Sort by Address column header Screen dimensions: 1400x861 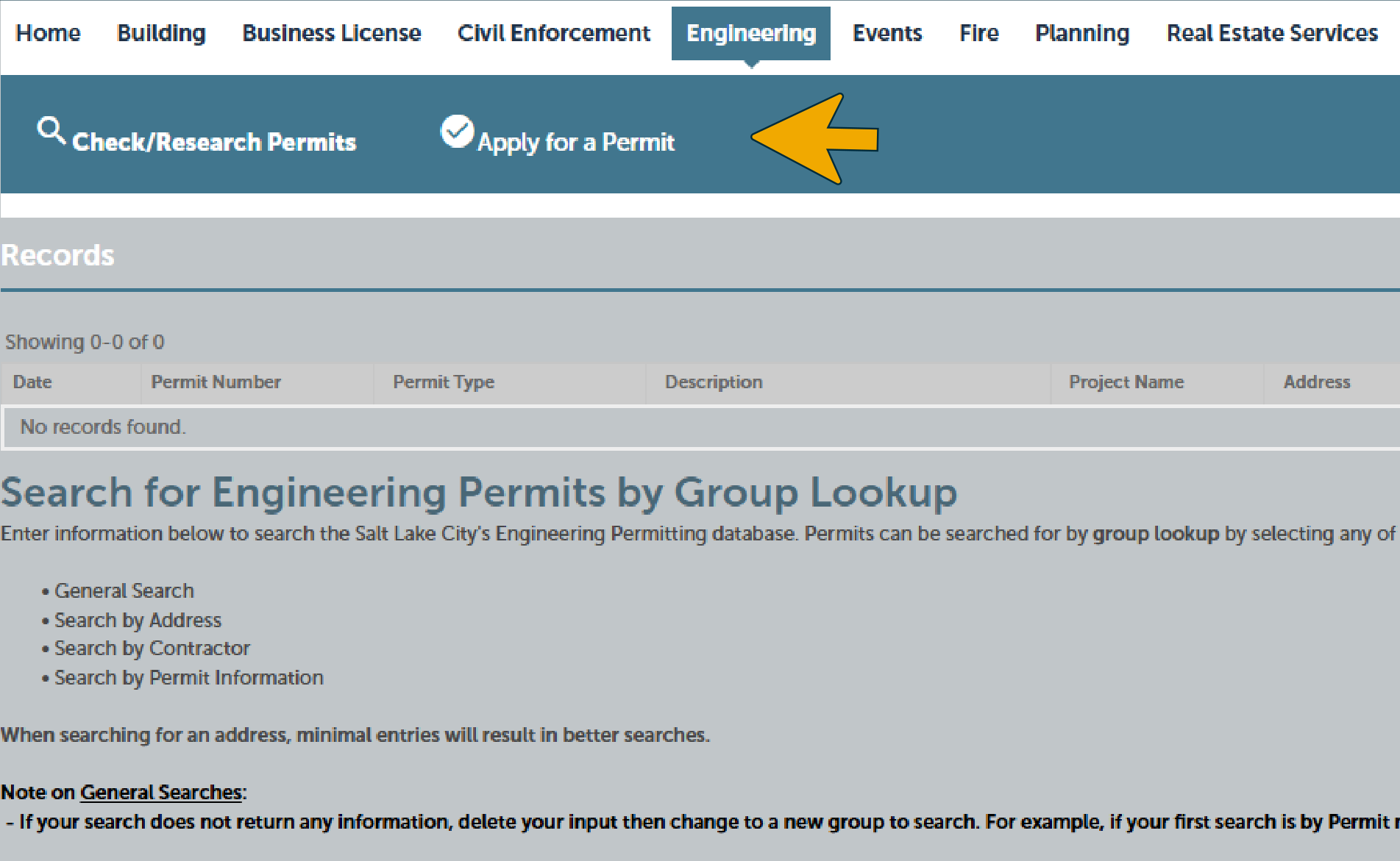tap(1317, 382)
